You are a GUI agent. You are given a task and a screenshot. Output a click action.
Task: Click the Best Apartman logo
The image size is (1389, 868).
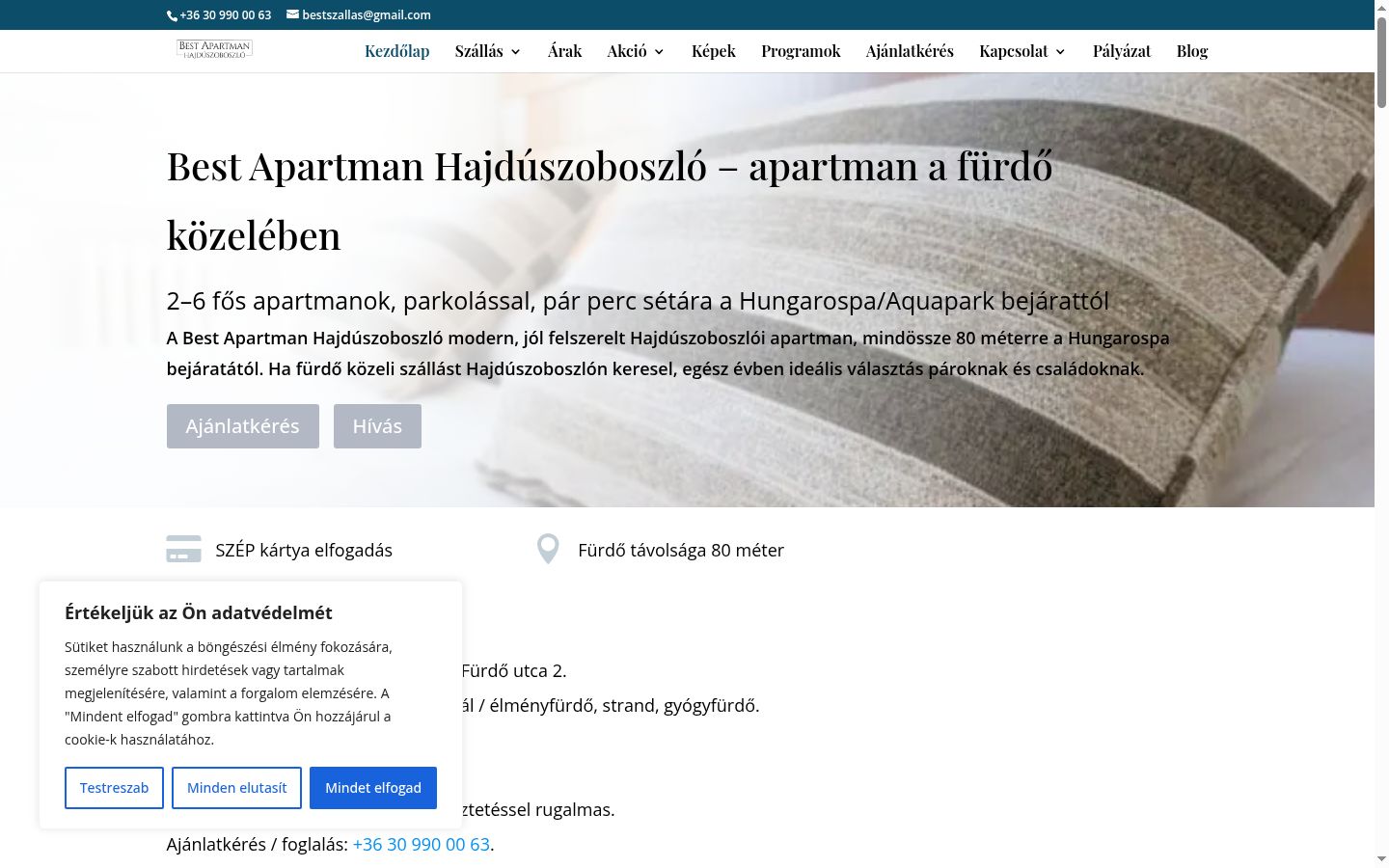tap(214, 50)
